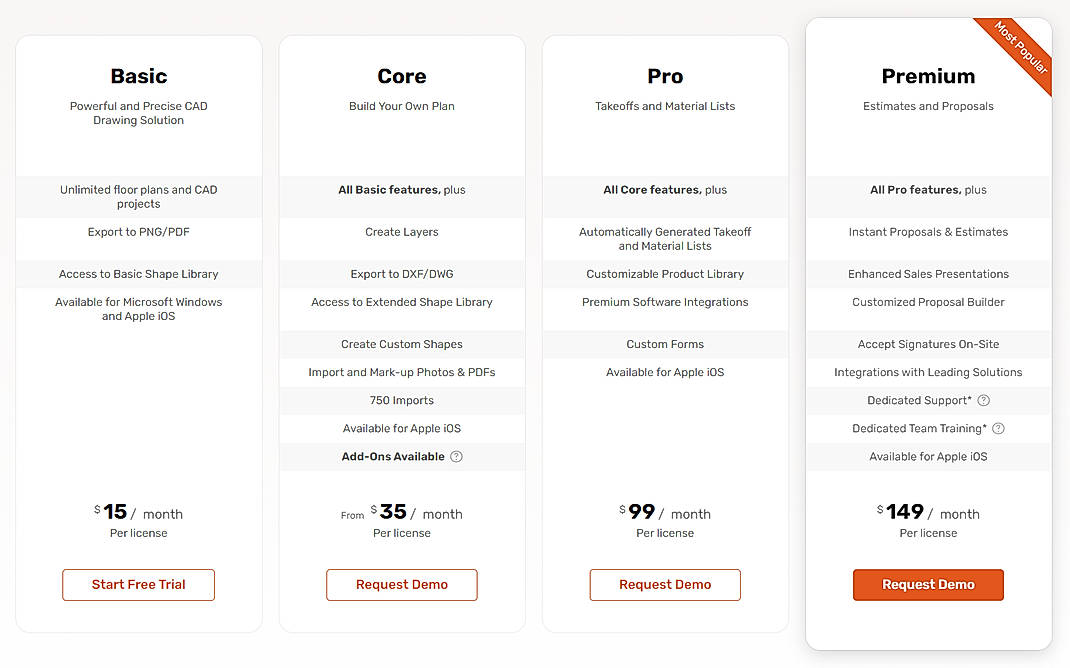Click the help icon next to Add-Ons Available

click(456, 457)
